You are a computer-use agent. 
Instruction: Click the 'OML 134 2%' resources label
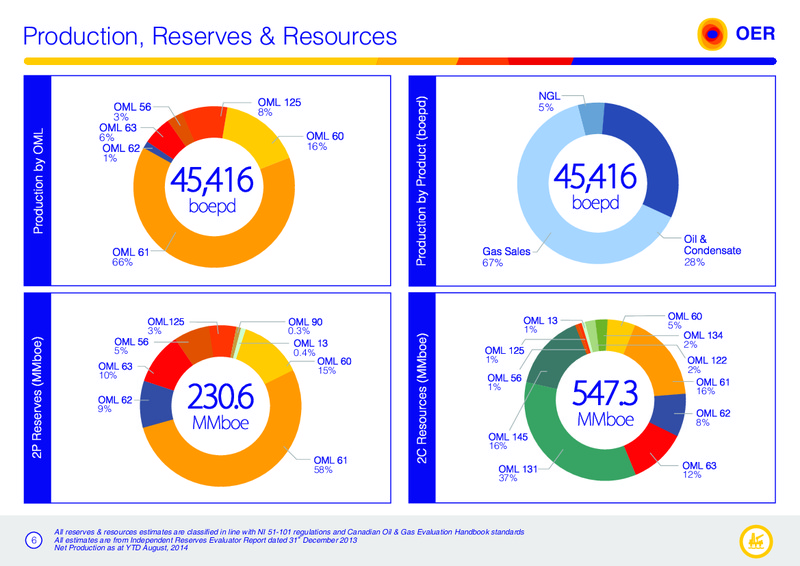703,339
